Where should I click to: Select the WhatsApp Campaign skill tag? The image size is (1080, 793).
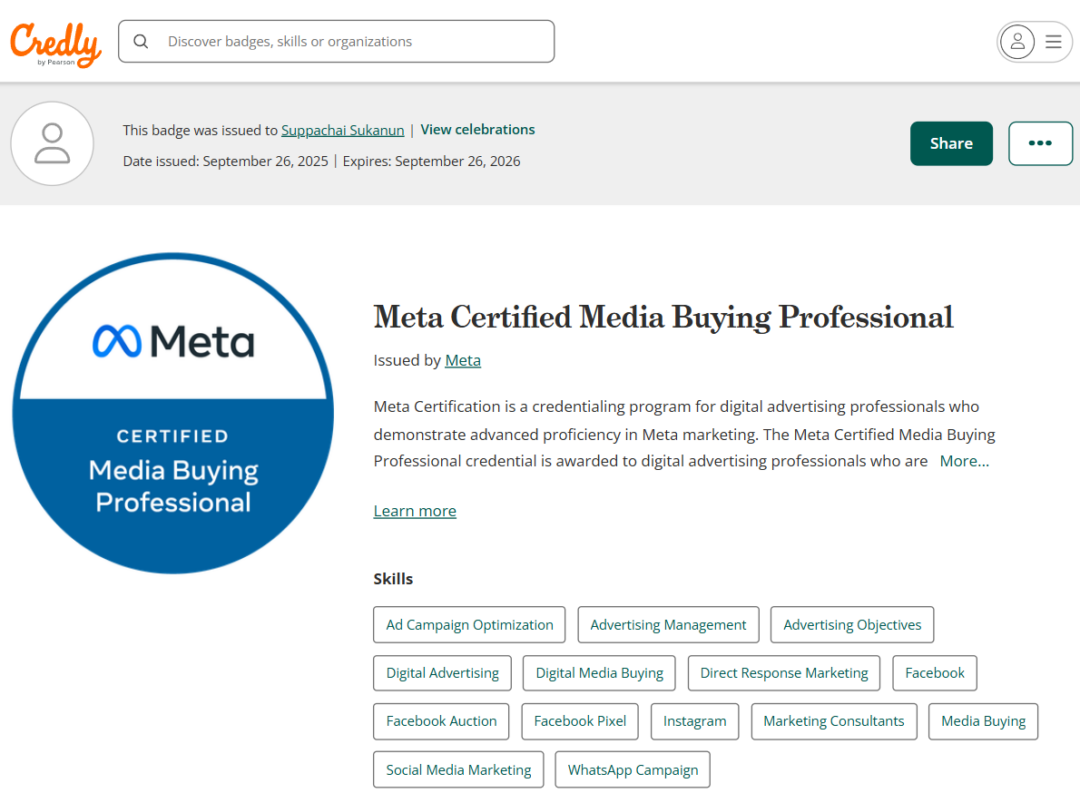tap(632, 769)
